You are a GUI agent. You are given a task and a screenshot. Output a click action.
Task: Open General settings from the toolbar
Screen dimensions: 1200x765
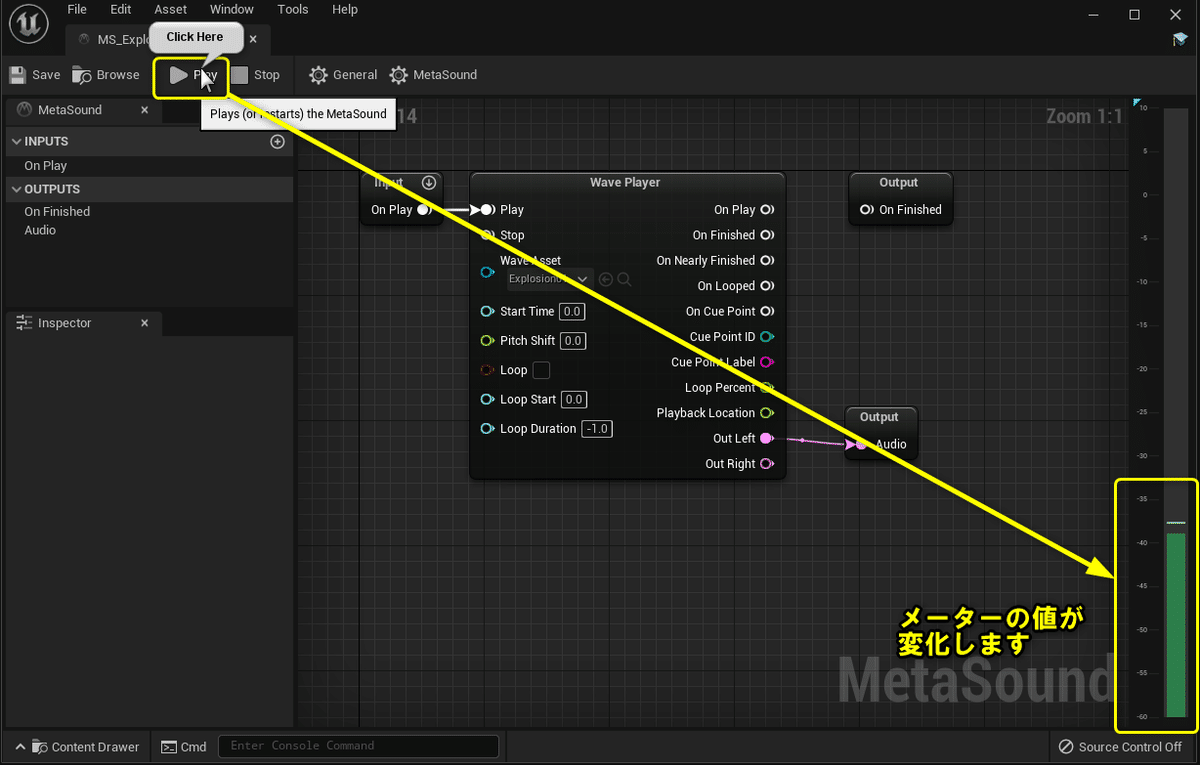coord(343,75)
